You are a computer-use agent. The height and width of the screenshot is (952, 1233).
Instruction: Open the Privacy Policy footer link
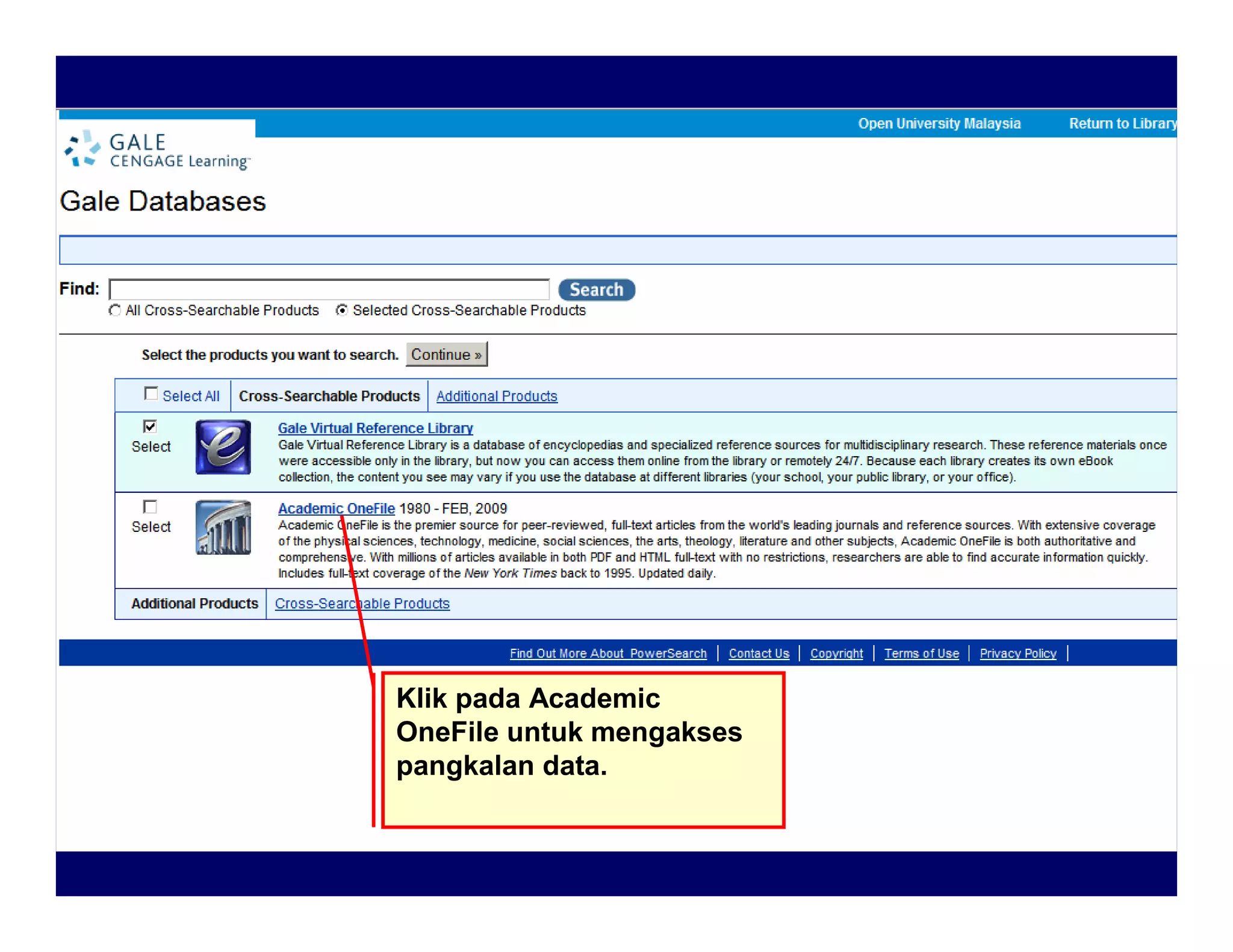point(1018,653)
